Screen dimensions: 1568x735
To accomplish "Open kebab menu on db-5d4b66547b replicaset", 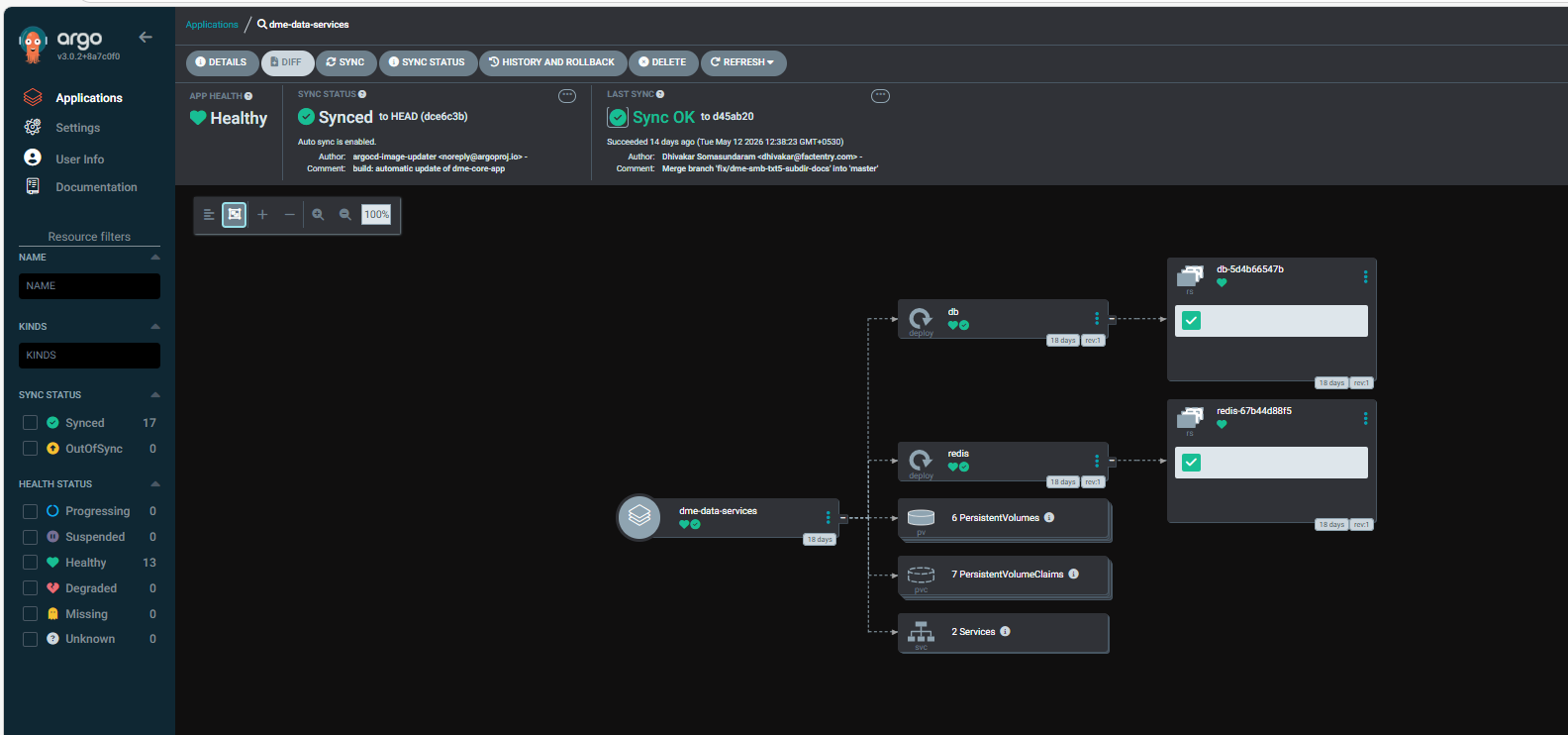I will tap(1365, 277).
